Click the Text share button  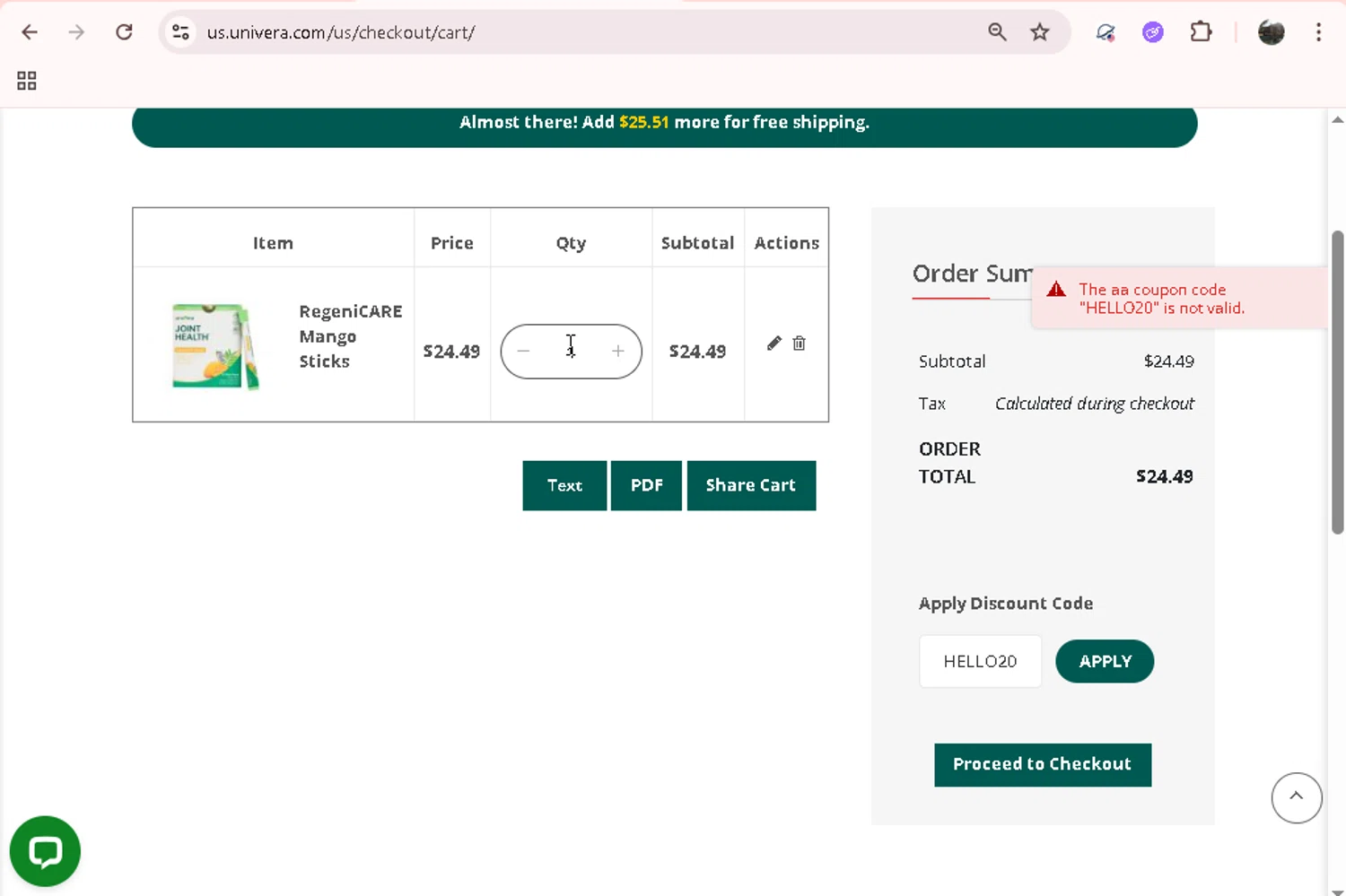pos(564,485)
